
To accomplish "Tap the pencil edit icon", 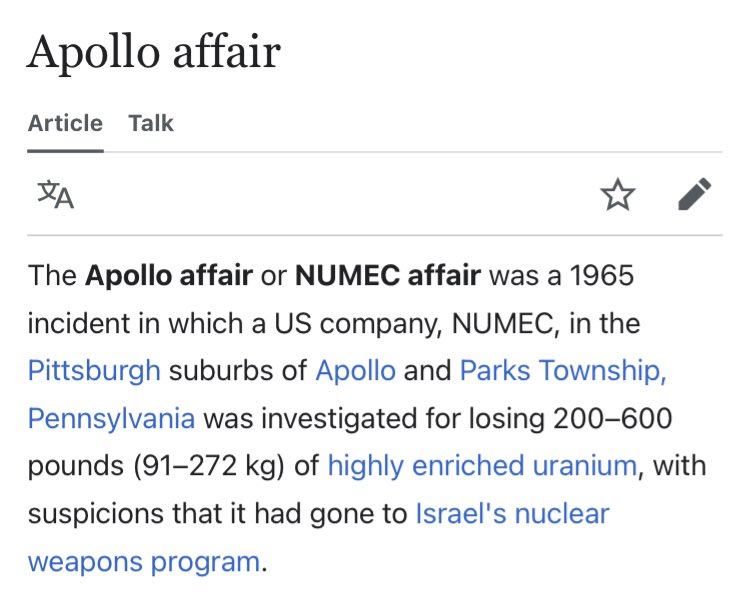I will pos(694,194).
